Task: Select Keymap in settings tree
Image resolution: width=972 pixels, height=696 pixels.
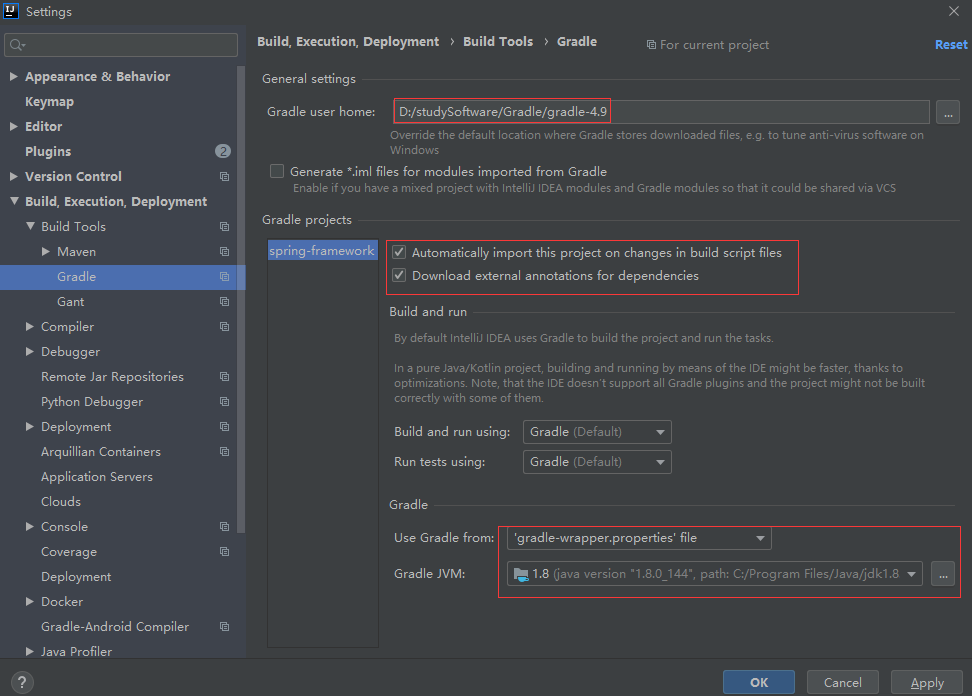Action: (49, 102)
